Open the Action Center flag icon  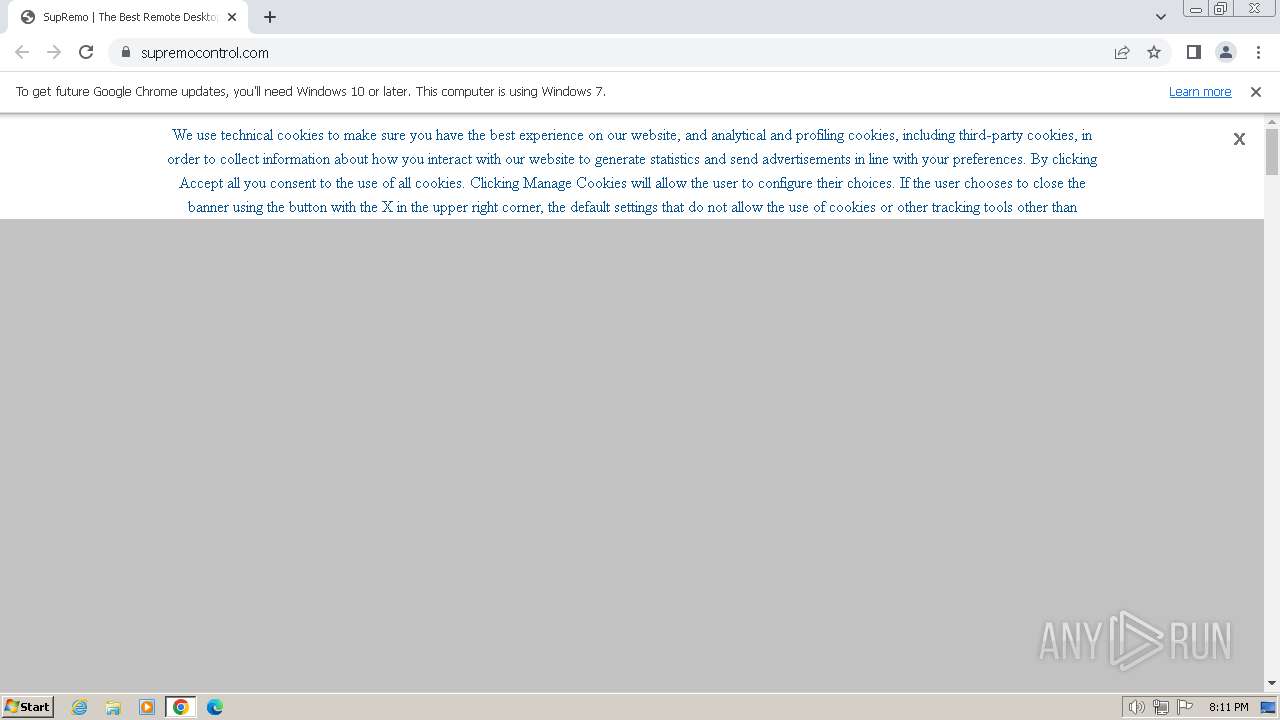[x=1185, y=707]
